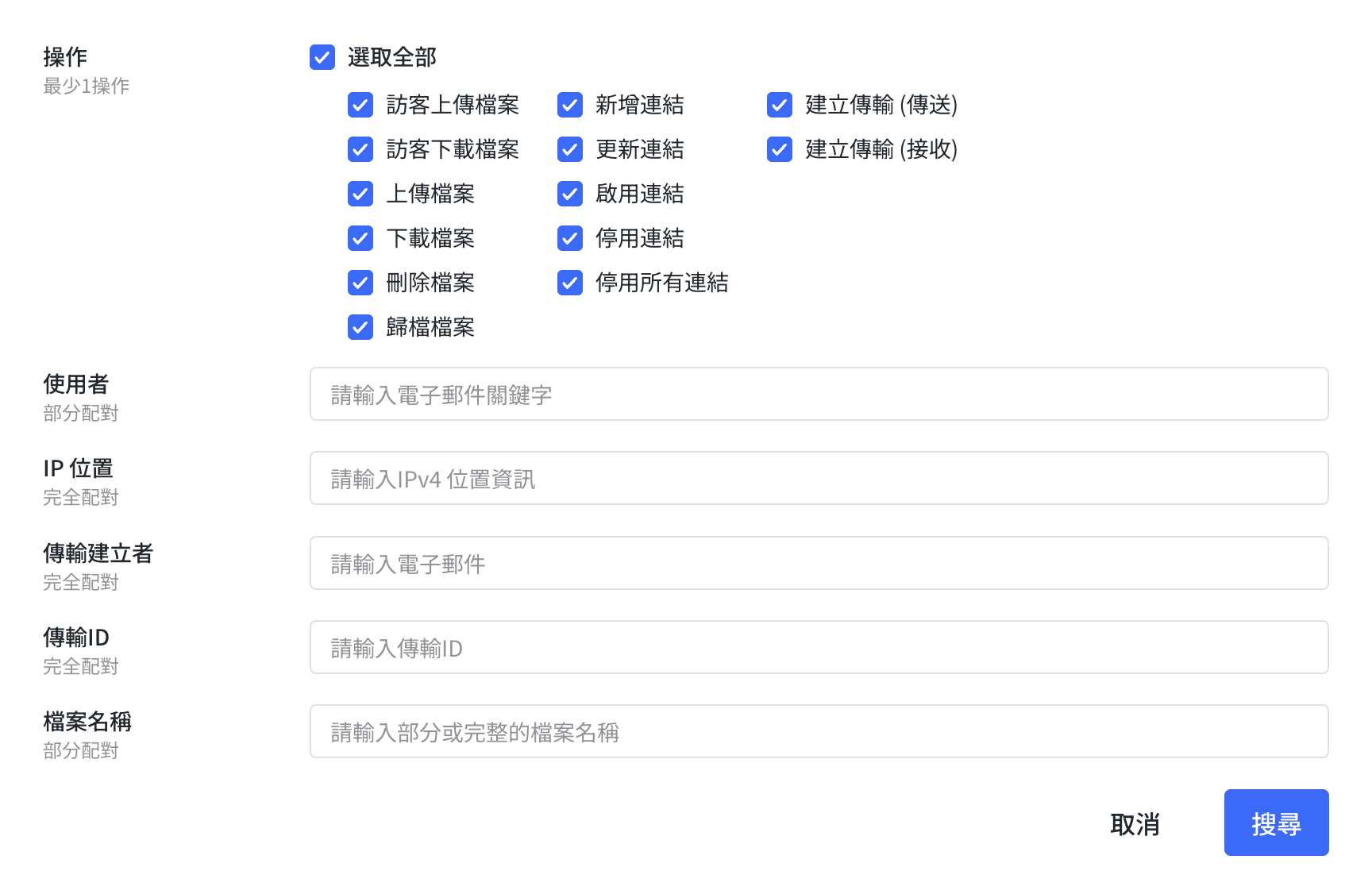This screenshot has width=1372, height=894.
Task: Select the 傳輸ID input field
Action: point(819,647)
